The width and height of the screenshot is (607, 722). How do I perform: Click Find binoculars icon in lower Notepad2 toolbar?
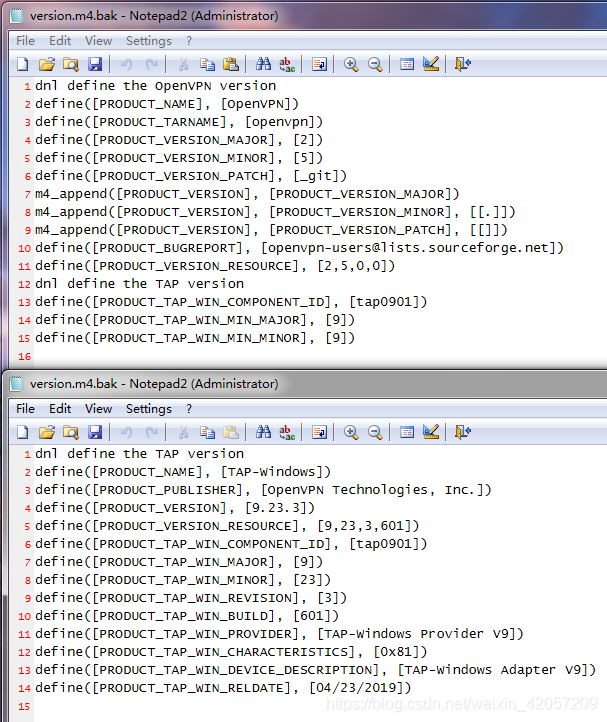263,432
